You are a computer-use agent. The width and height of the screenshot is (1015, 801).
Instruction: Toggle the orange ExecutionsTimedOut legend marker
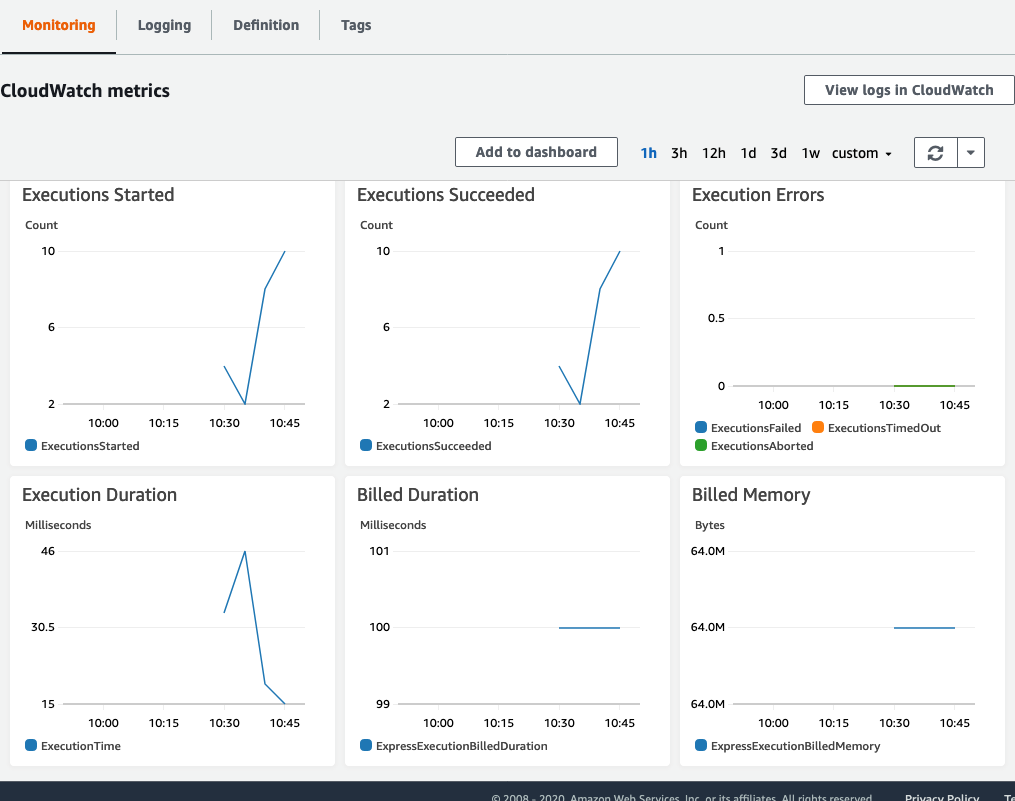(x=818, y=427)
